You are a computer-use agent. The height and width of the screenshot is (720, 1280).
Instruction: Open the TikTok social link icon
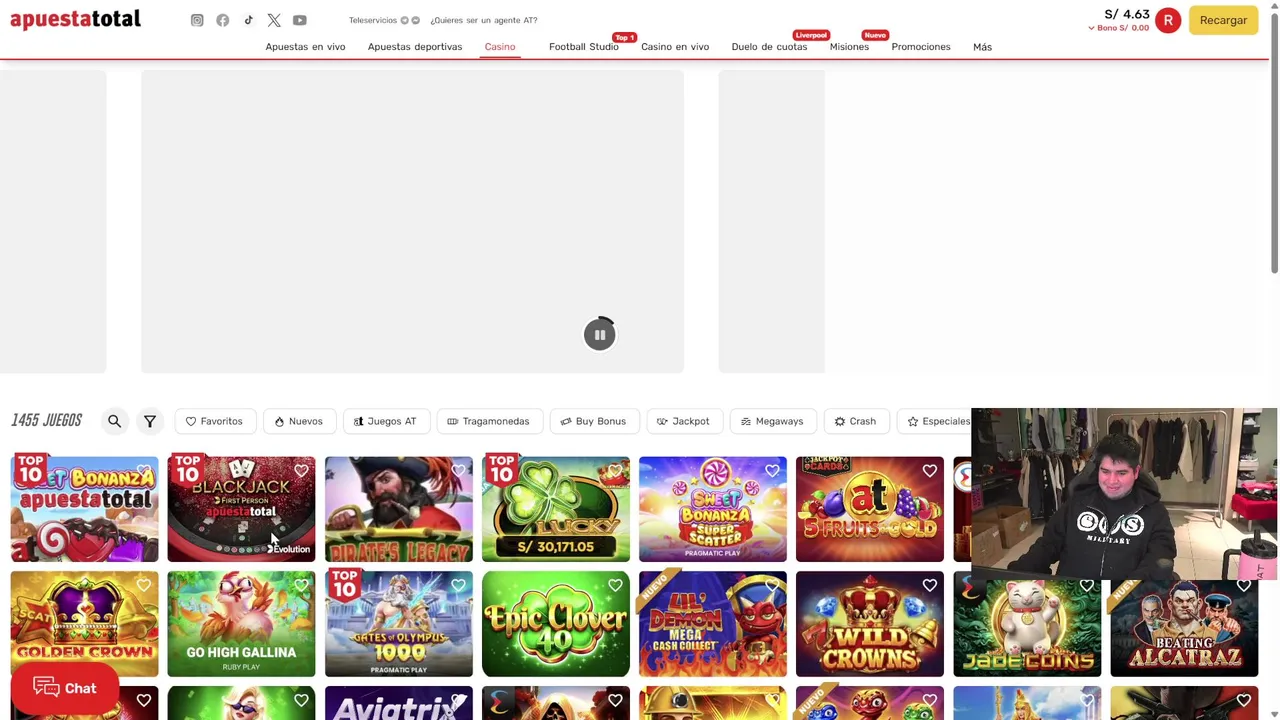tap(248, 20)
